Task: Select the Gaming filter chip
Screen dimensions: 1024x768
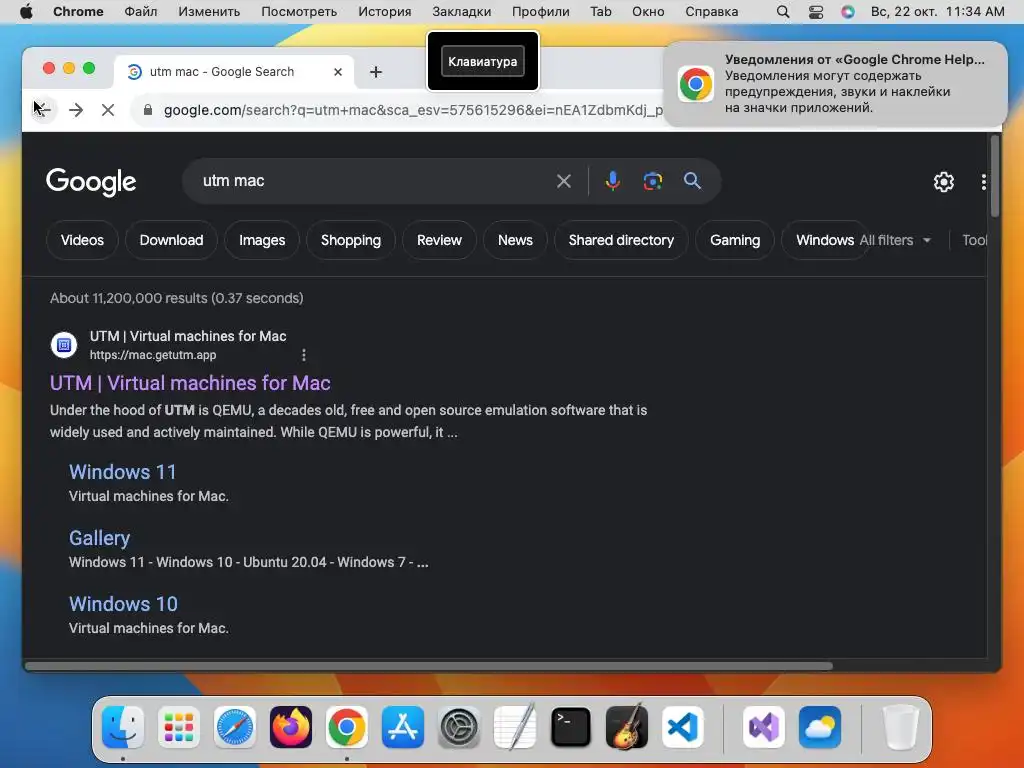Action: click(735, 240)
